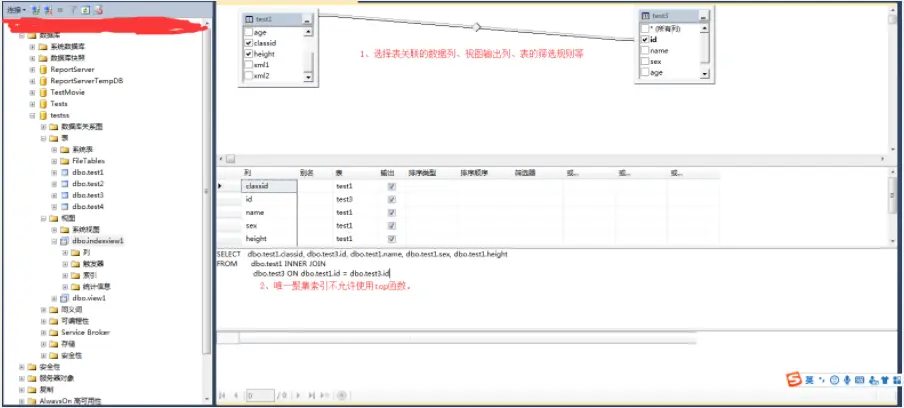The image size is (904, 408).
Task: Uncheck height in test1 table box
Action: (248, 54)
